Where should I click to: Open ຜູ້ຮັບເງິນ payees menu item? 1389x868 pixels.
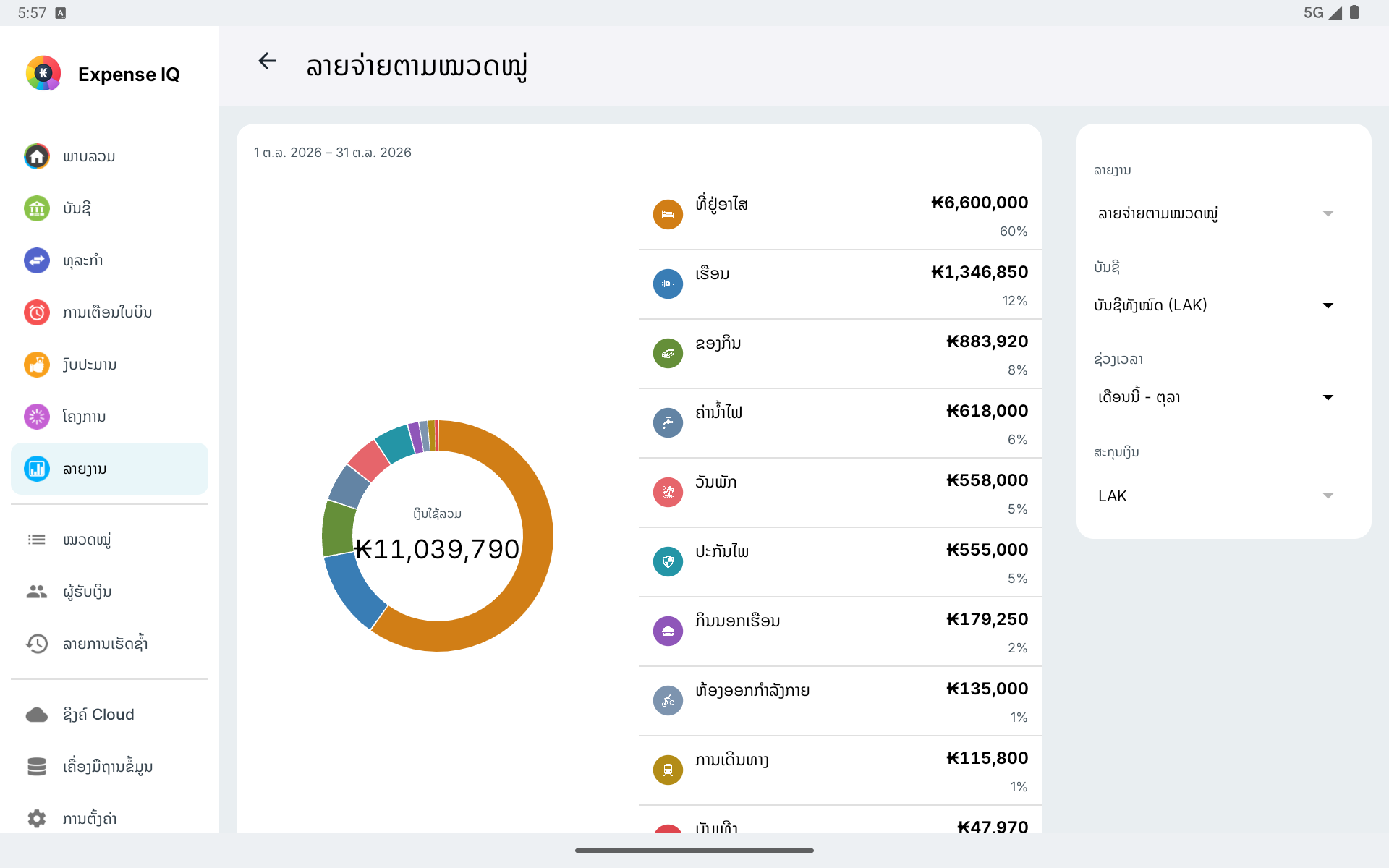pyautogui.click(x=109, y=592)
